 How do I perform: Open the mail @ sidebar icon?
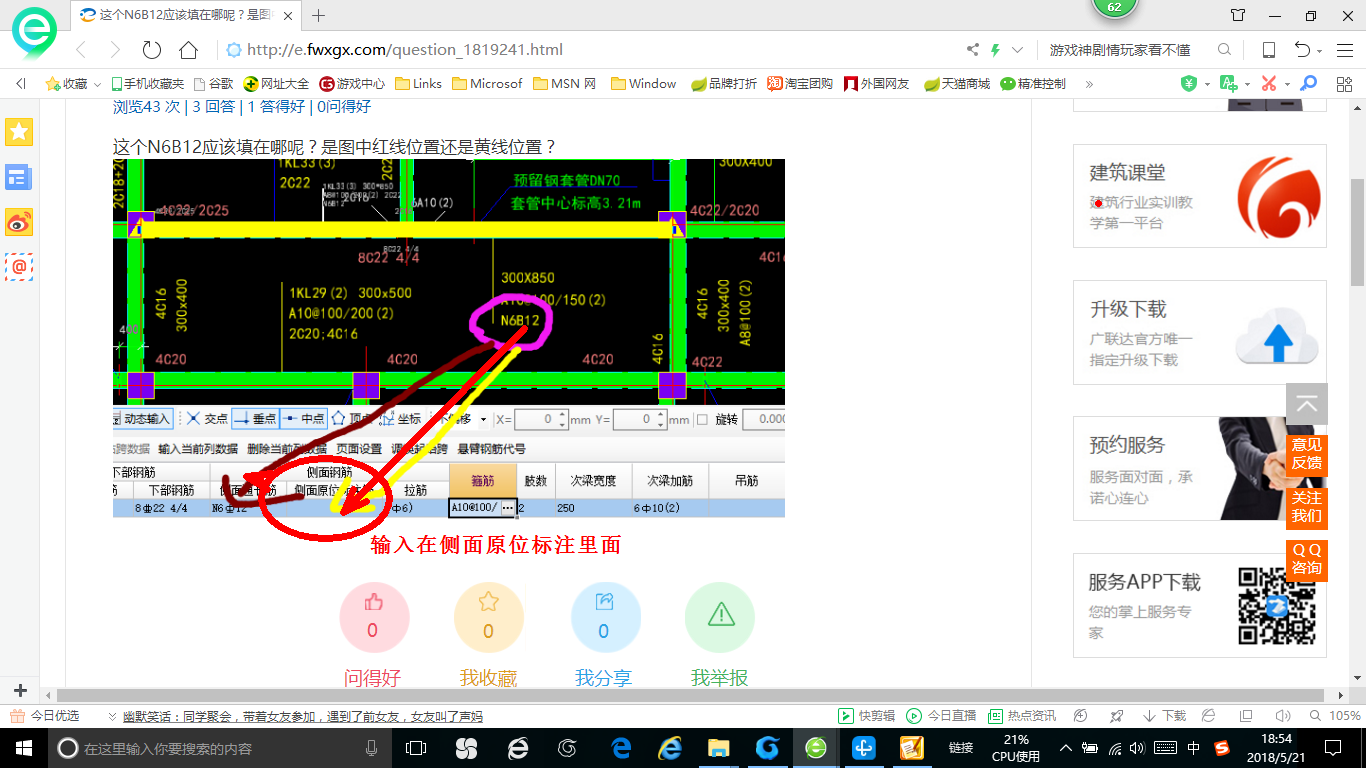point(19,267)
